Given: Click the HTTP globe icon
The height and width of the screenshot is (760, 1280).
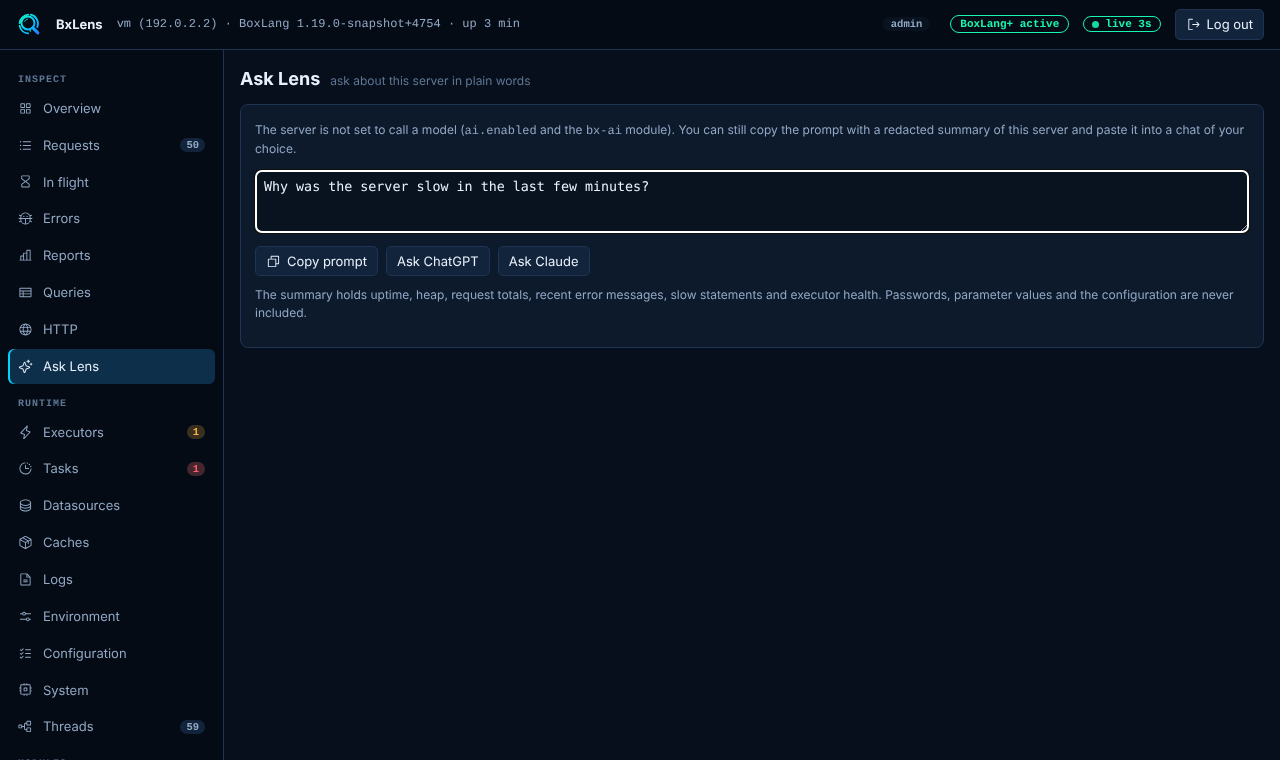Looking at the screenshot, I should coord(25,329).
